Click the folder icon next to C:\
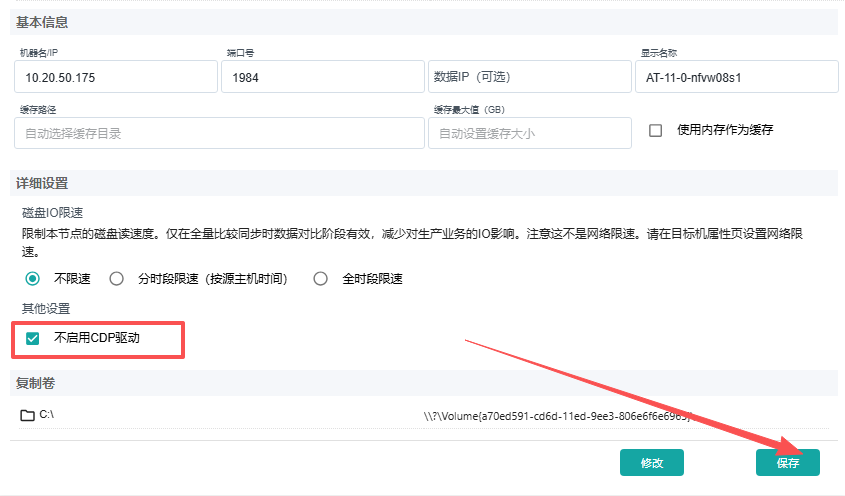 tap(27, 414)
